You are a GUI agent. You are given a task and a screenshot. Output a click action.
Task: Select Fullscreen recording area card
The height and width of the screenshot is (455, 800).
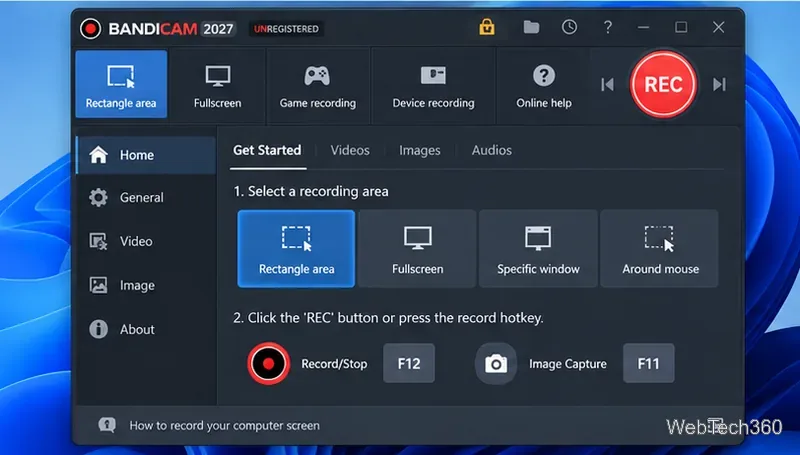[417, 249]
